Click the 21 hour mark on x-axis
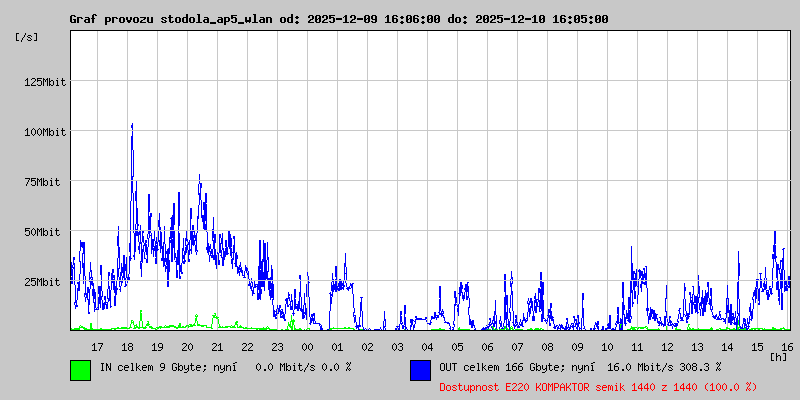Viewport: 800px width, 400px height. (x=217, y=346)
